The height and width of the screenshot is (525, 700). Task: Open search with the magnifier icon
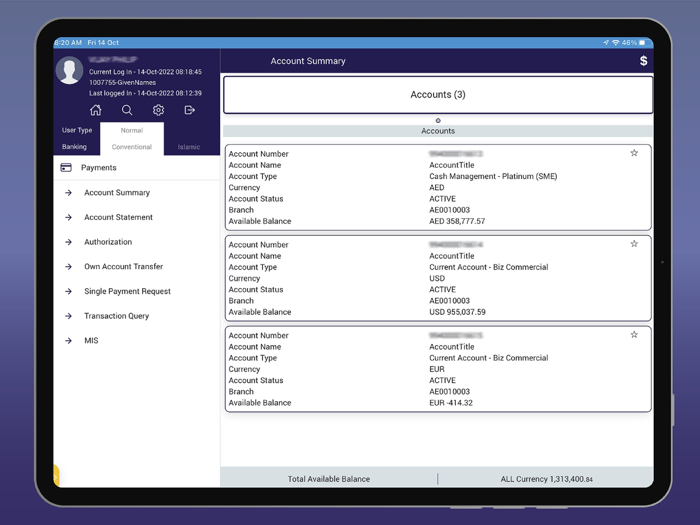pos(127,110)
